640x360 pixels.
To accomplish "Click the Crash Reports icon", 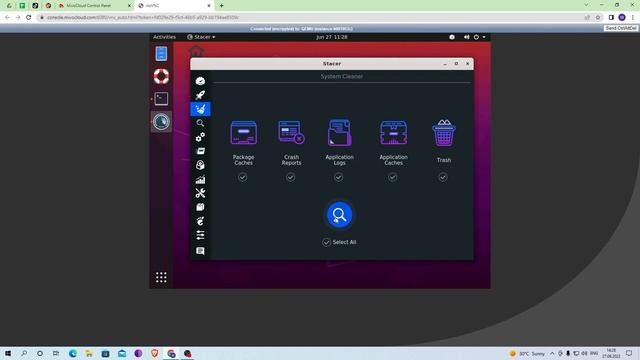I will click(x=291, y=132).
